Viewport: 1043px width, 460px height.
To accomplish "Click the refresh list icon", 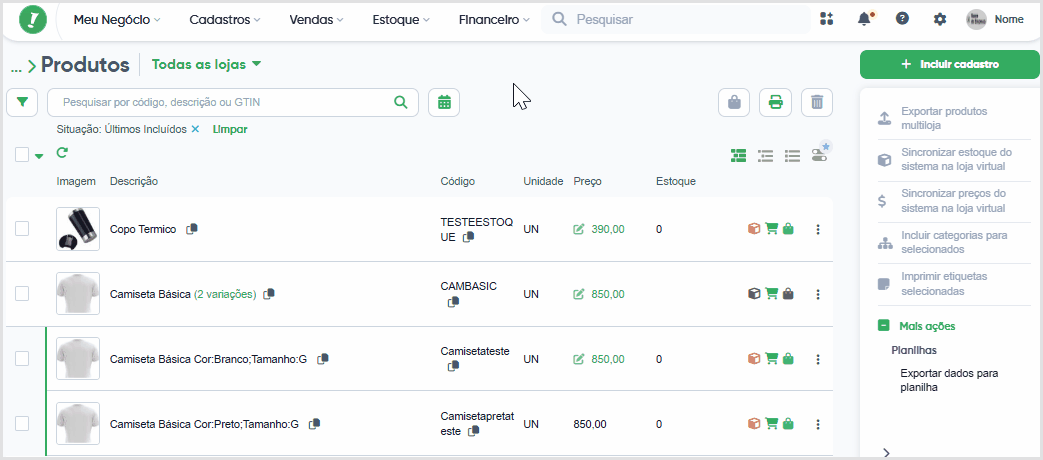I will (62, 153).
